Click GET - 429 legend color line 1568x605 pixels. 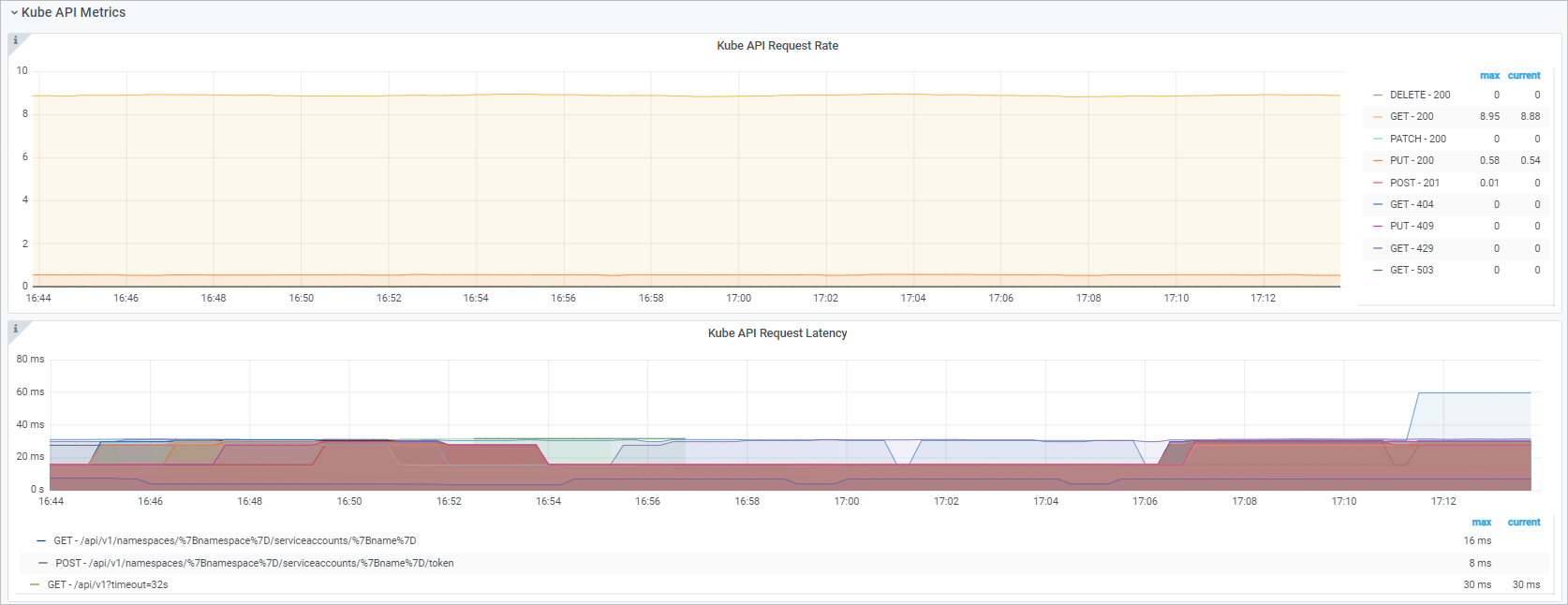click(1378, 248)
